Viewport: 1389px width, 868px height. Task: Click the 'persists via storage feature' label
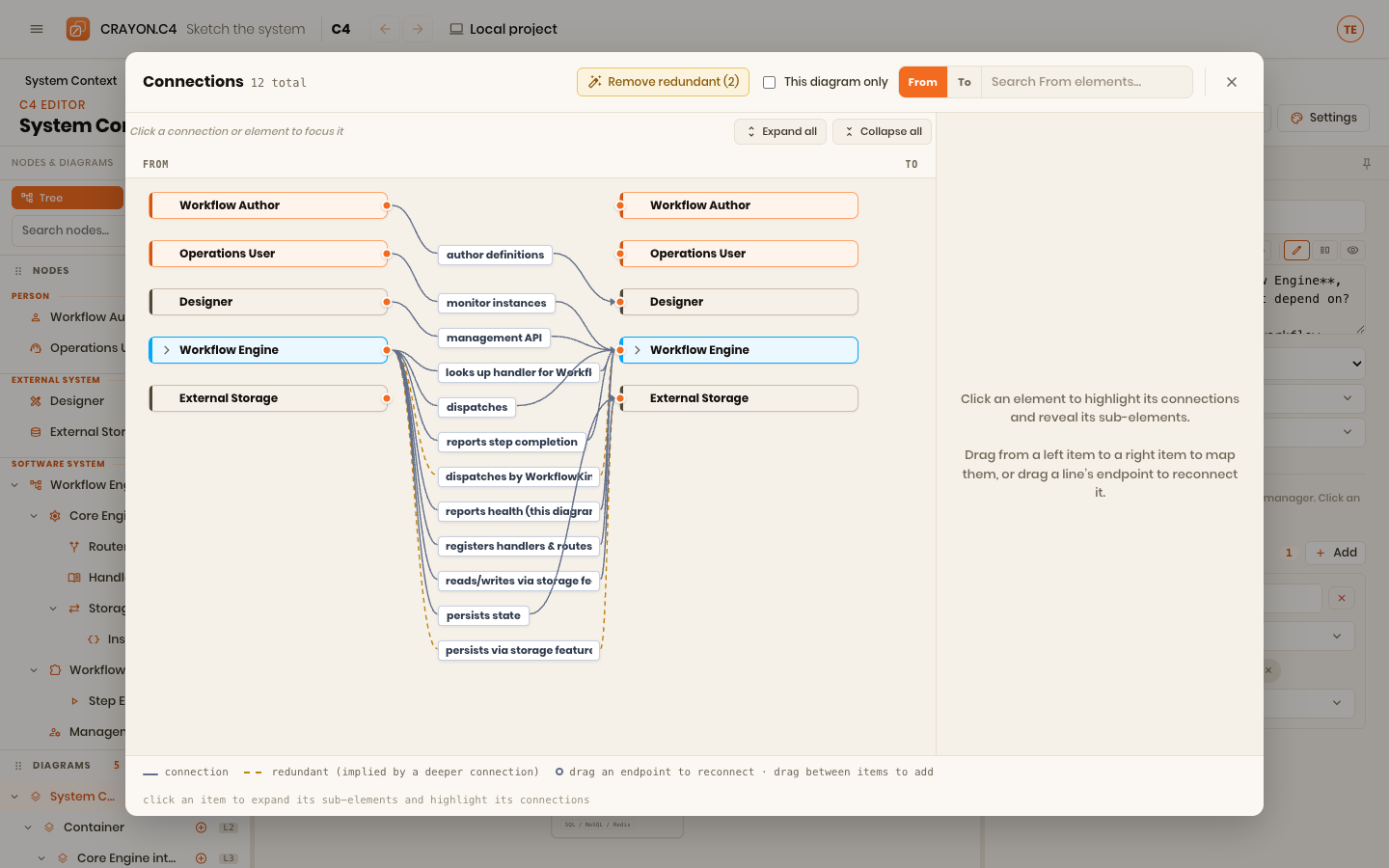click(x=519, y=650)
